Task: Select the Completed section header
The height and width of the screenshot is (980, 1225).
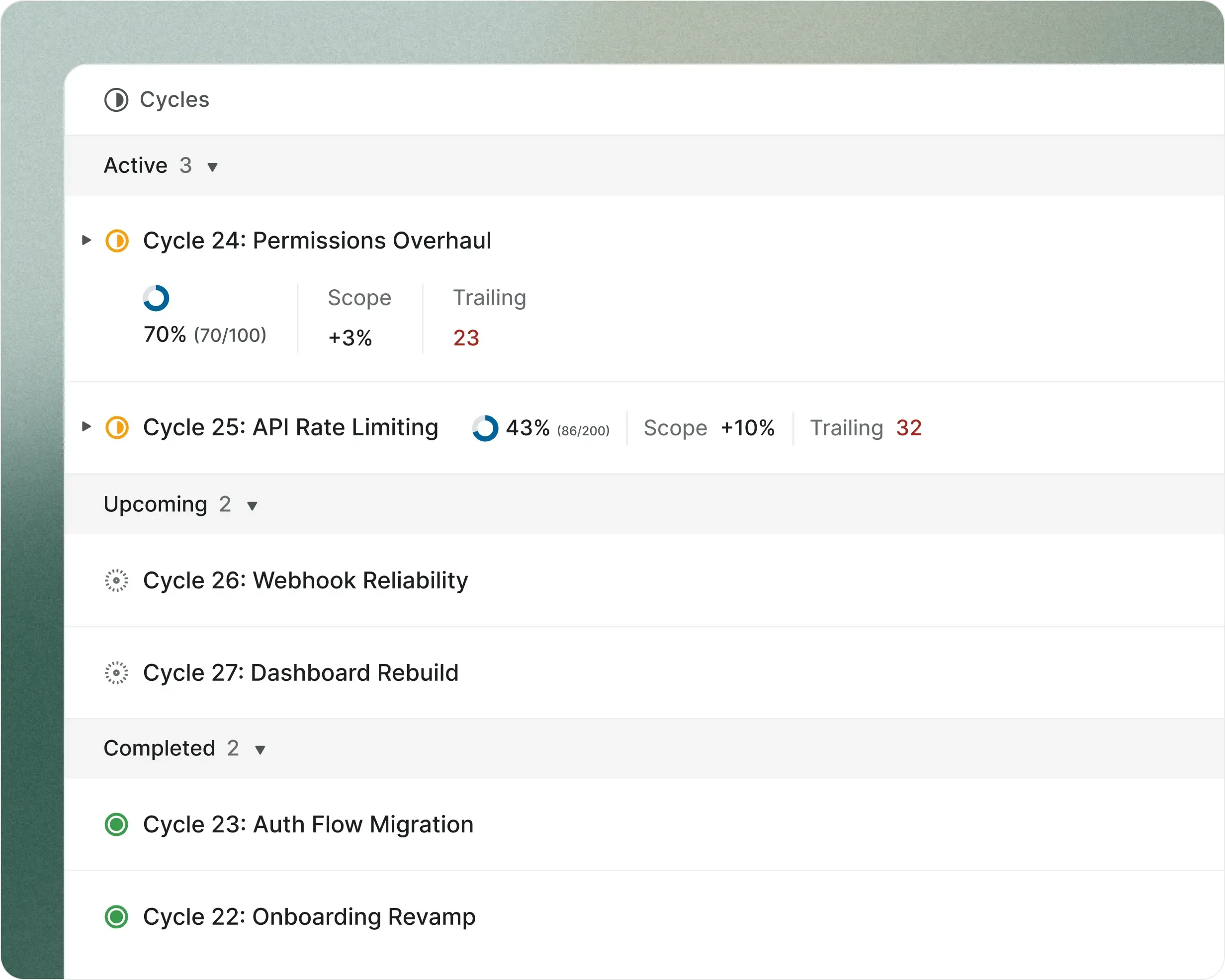Action: pyautogui.click(x=160, y=748)
